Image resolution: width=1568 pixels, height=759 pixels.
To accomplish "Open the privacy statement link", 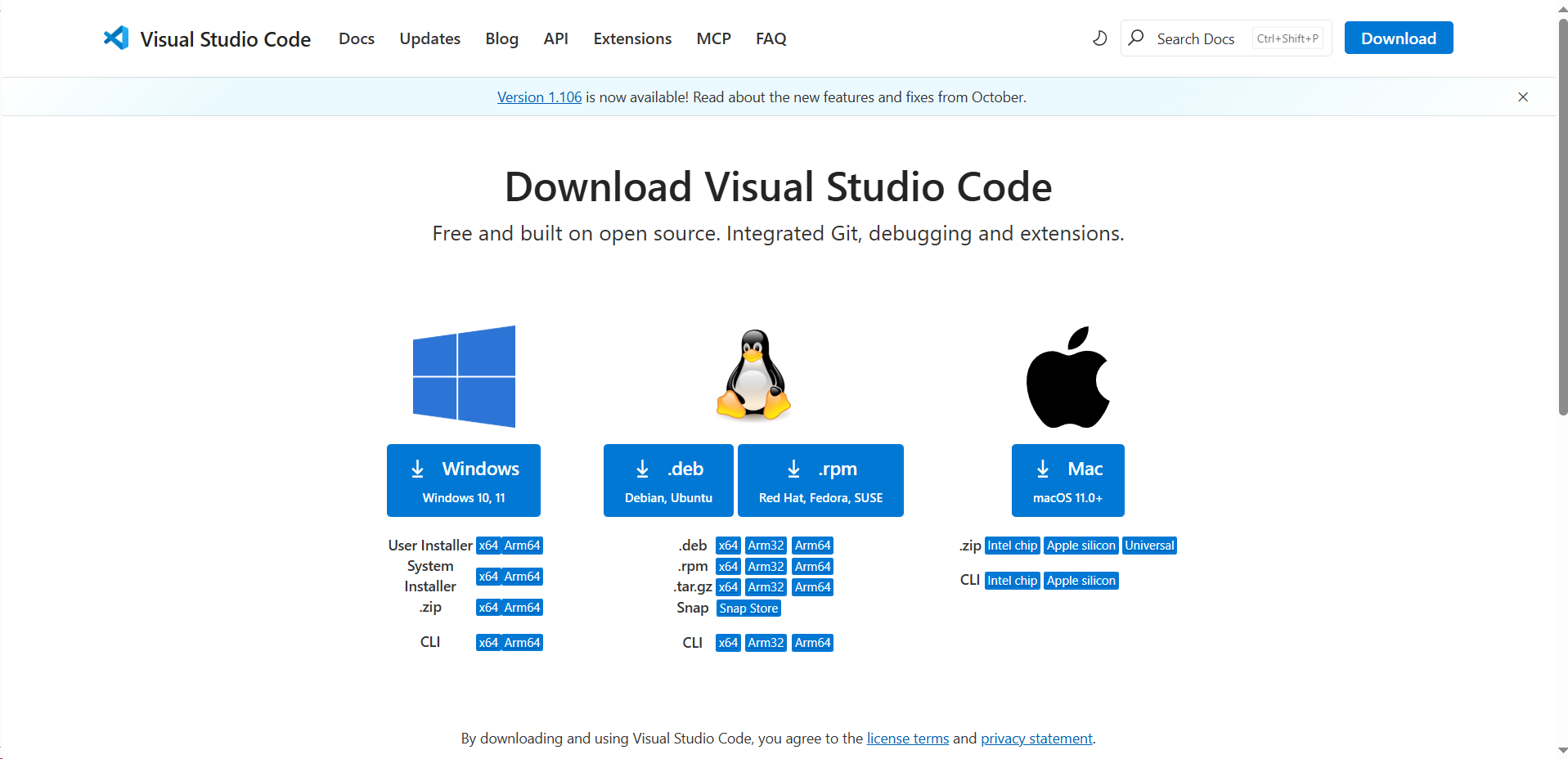I will click(x=1036, y=739).
